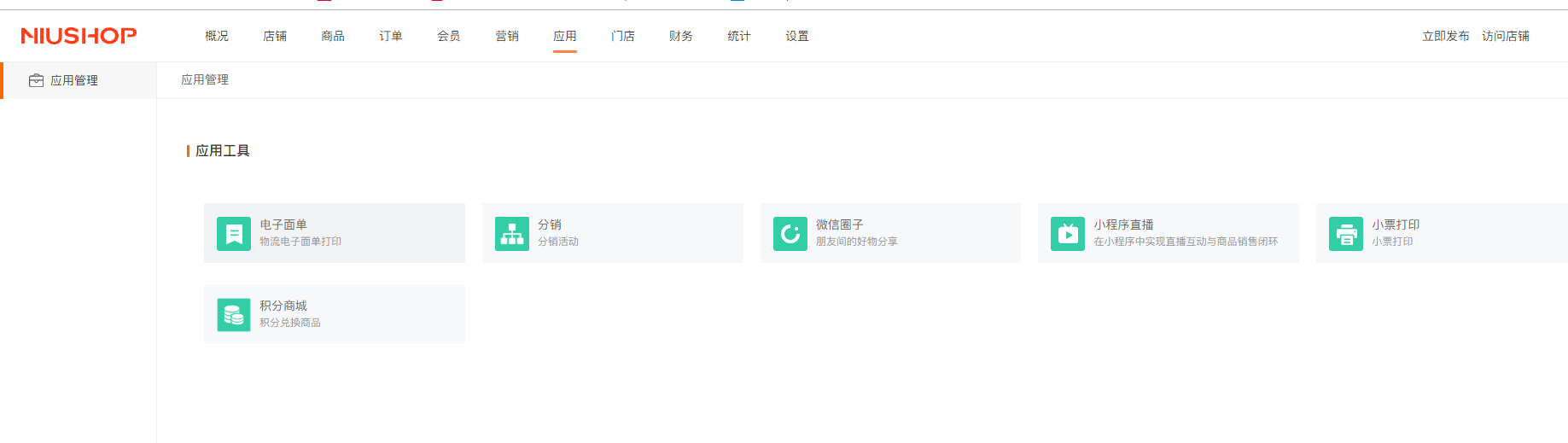Image resolution: width=1568 pixels, height=443 pixels.
Task: Open the 店铺 menu
Action: click(275, 36)
